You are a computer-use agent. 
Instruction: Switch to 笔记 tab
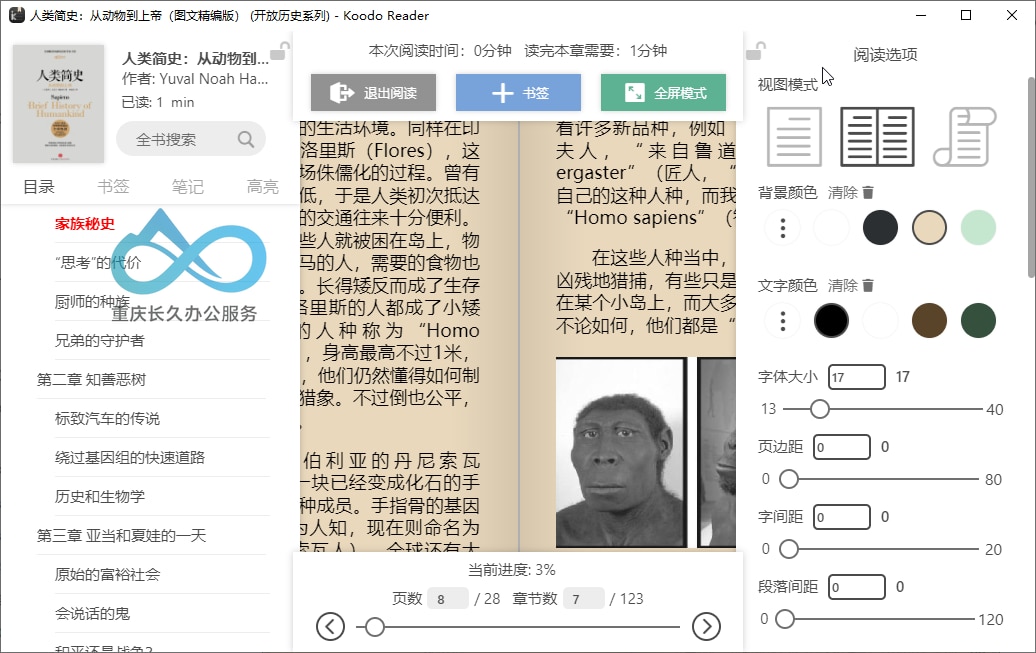coord(188,187)
